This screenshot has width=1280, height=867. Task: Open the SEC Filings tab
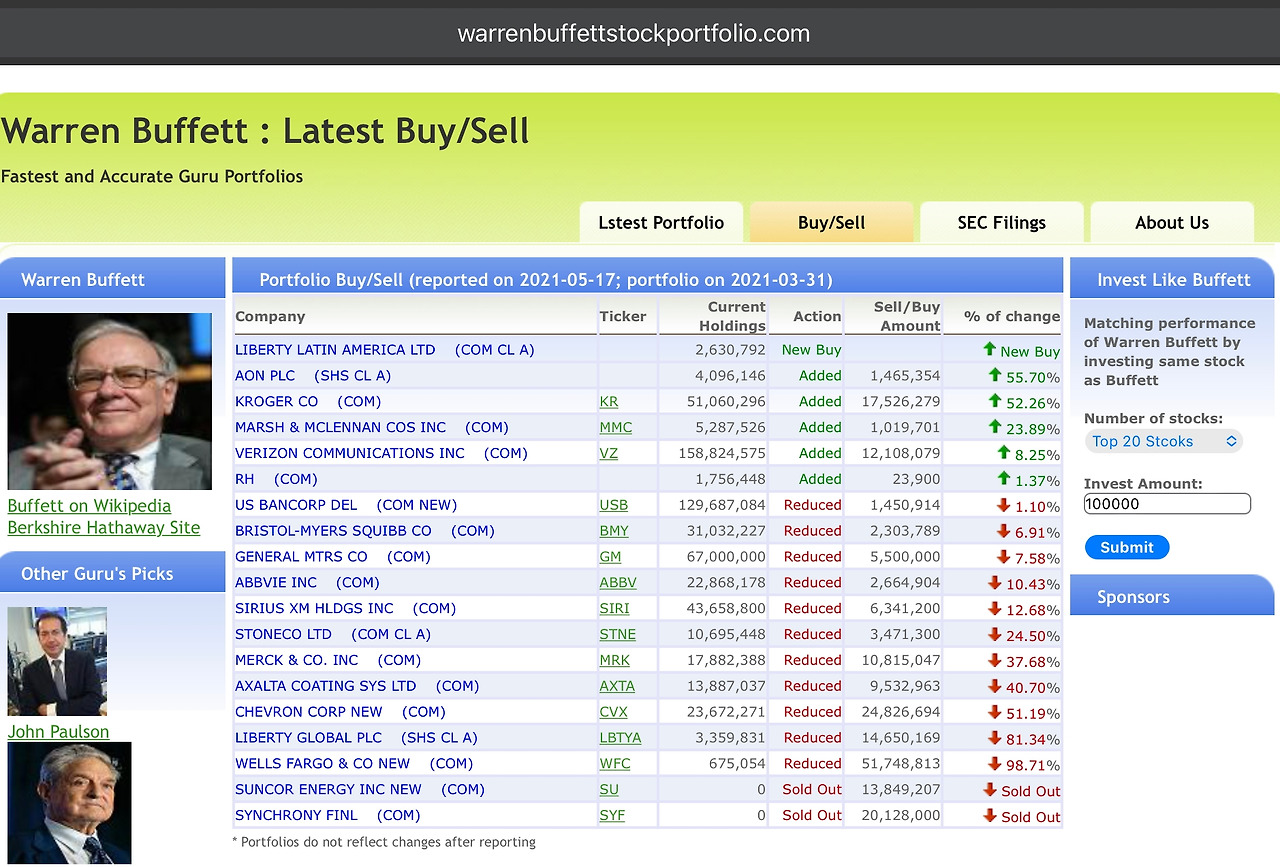coord(1002,222)
